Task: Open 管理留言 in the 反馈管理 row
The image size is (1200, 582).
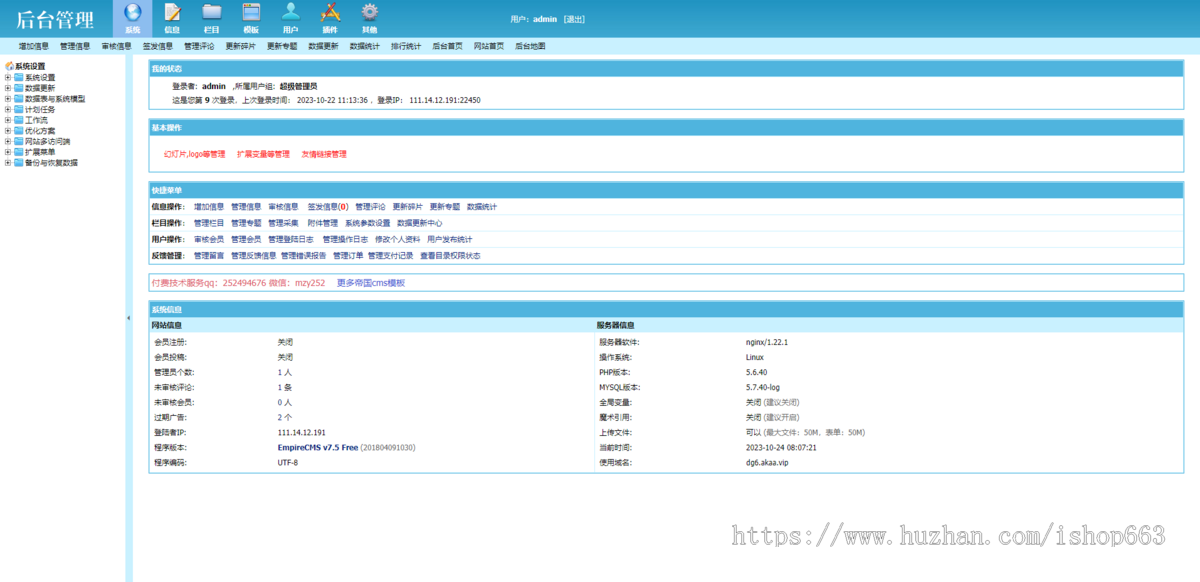Action: 209,256
